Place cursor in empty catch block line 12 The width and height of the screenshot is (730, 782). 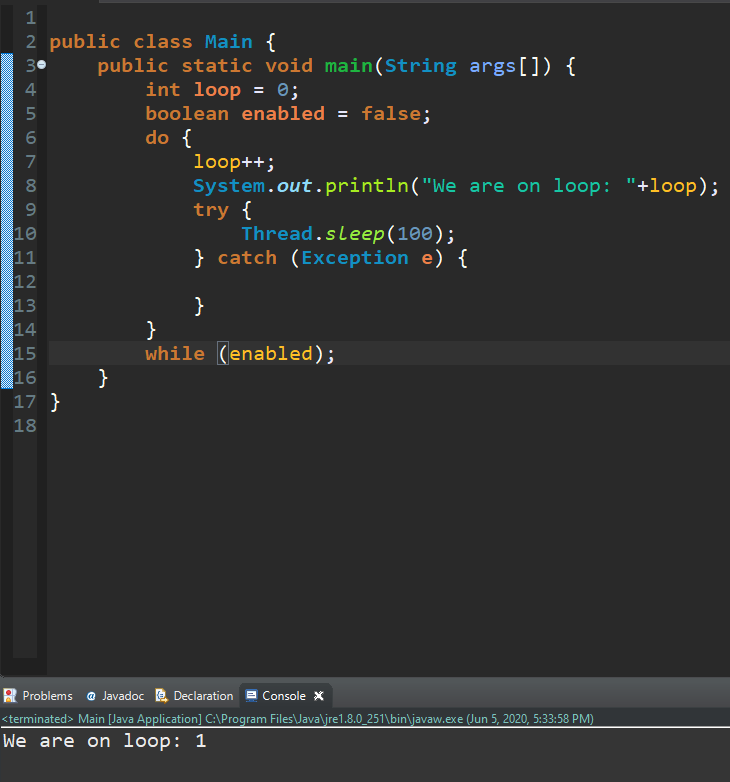click(300, 282)
